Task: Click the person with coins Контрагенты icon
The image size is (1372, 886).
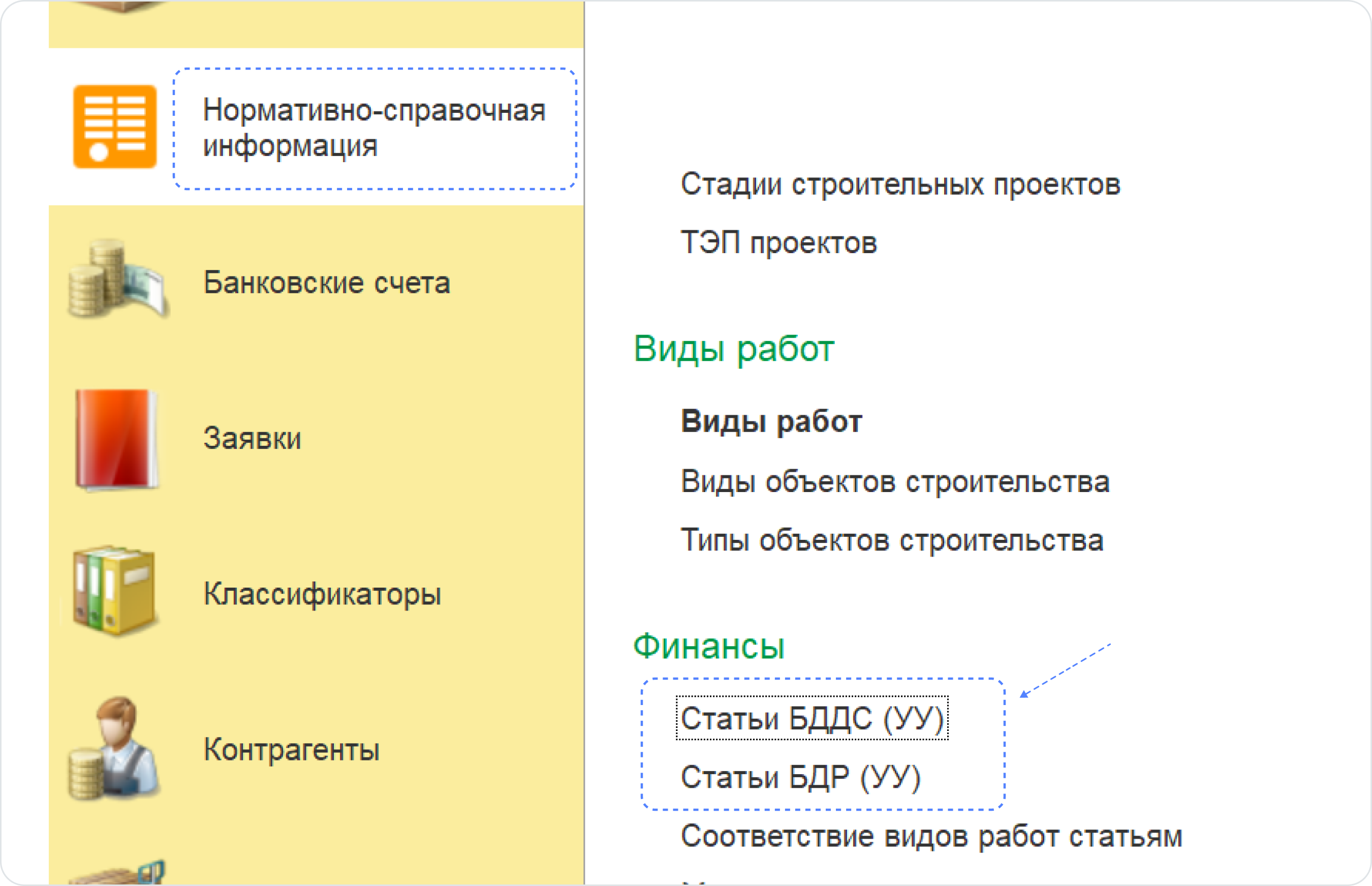Action: point(114,748)
